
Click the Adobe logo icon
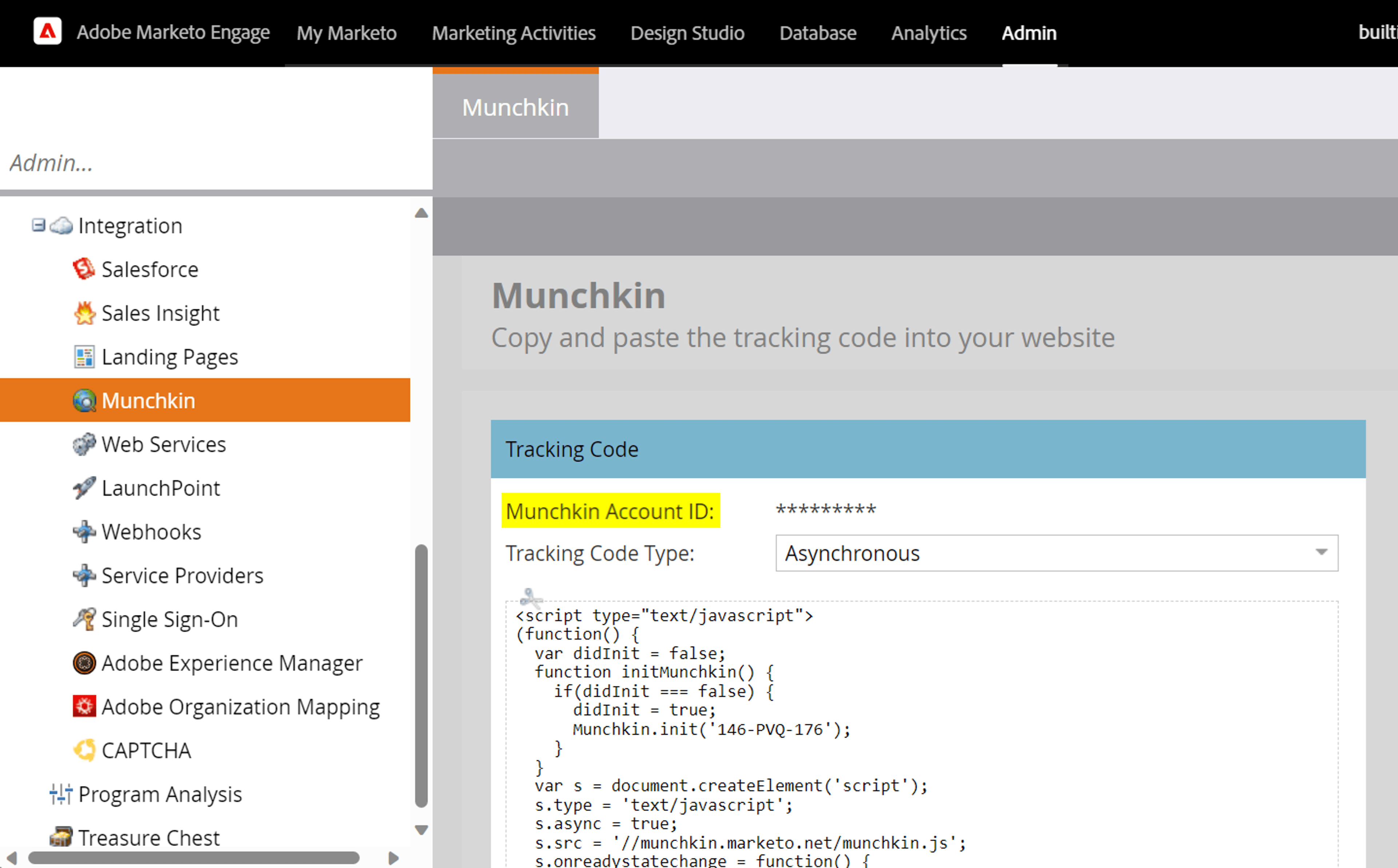48,32
